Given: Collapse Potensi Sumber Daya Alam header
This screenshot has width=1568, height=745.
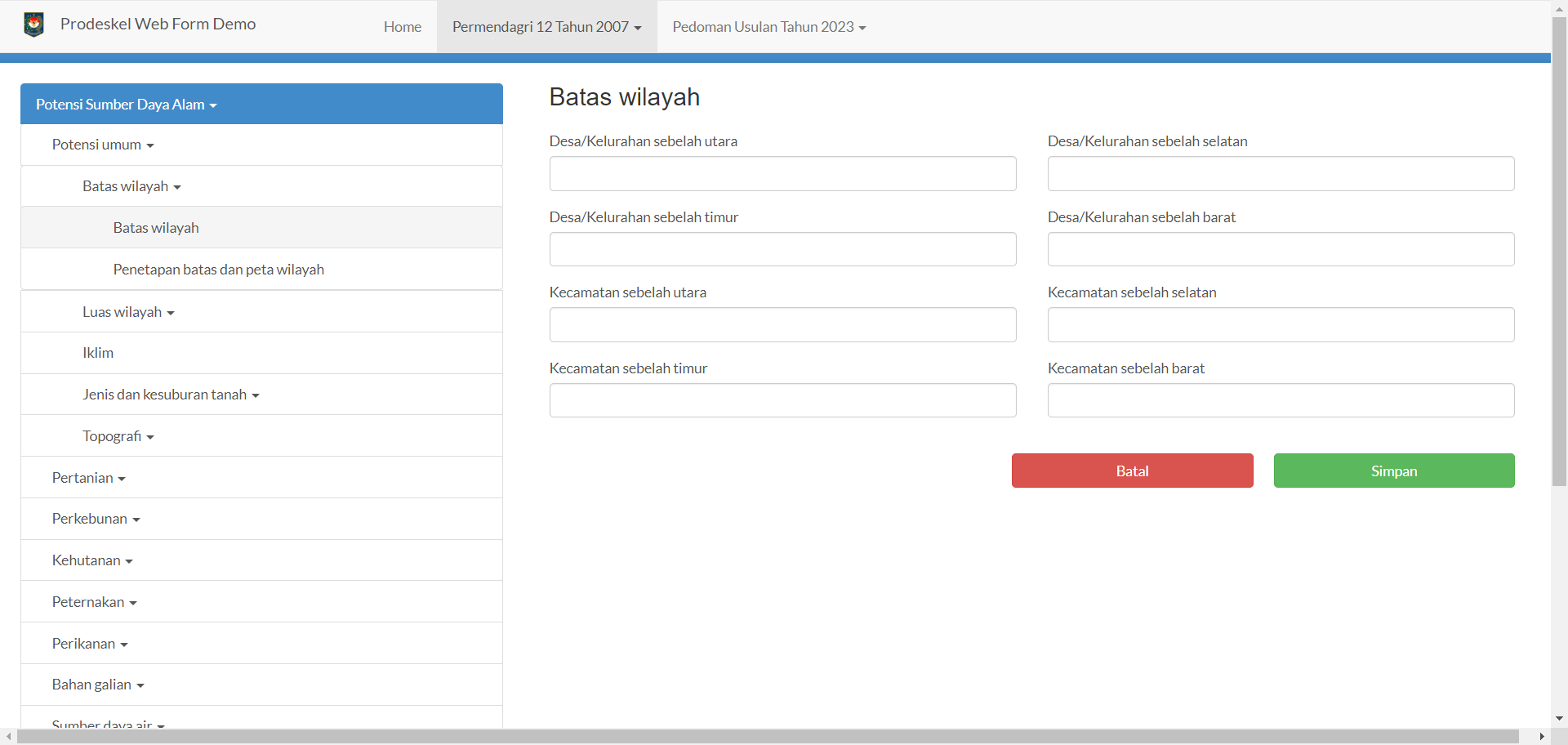Looking at the screenshot, I should click(261, 104).
